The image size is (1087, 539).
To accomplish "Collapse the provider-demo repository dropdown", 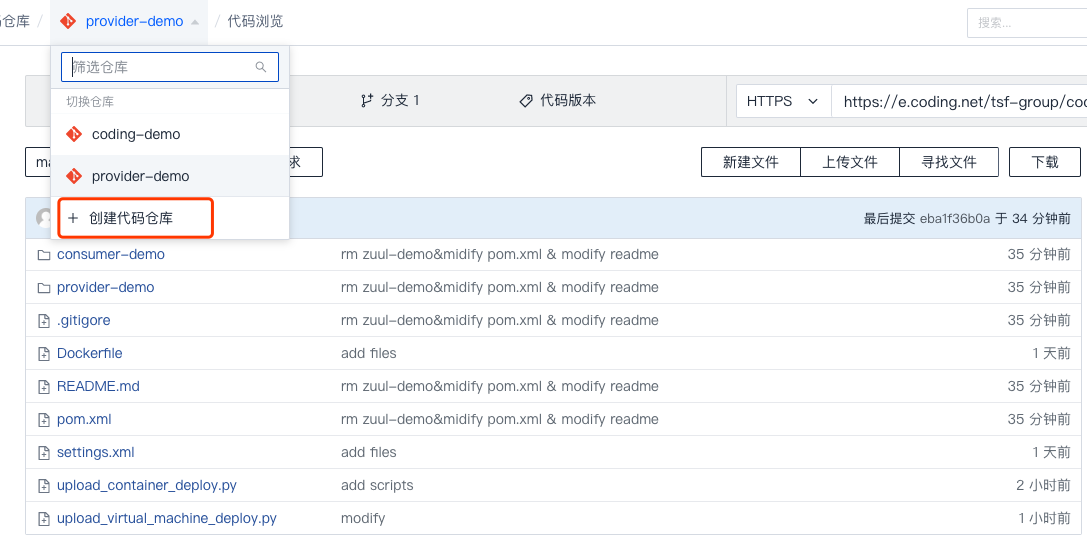I will [x=194, y=22].
